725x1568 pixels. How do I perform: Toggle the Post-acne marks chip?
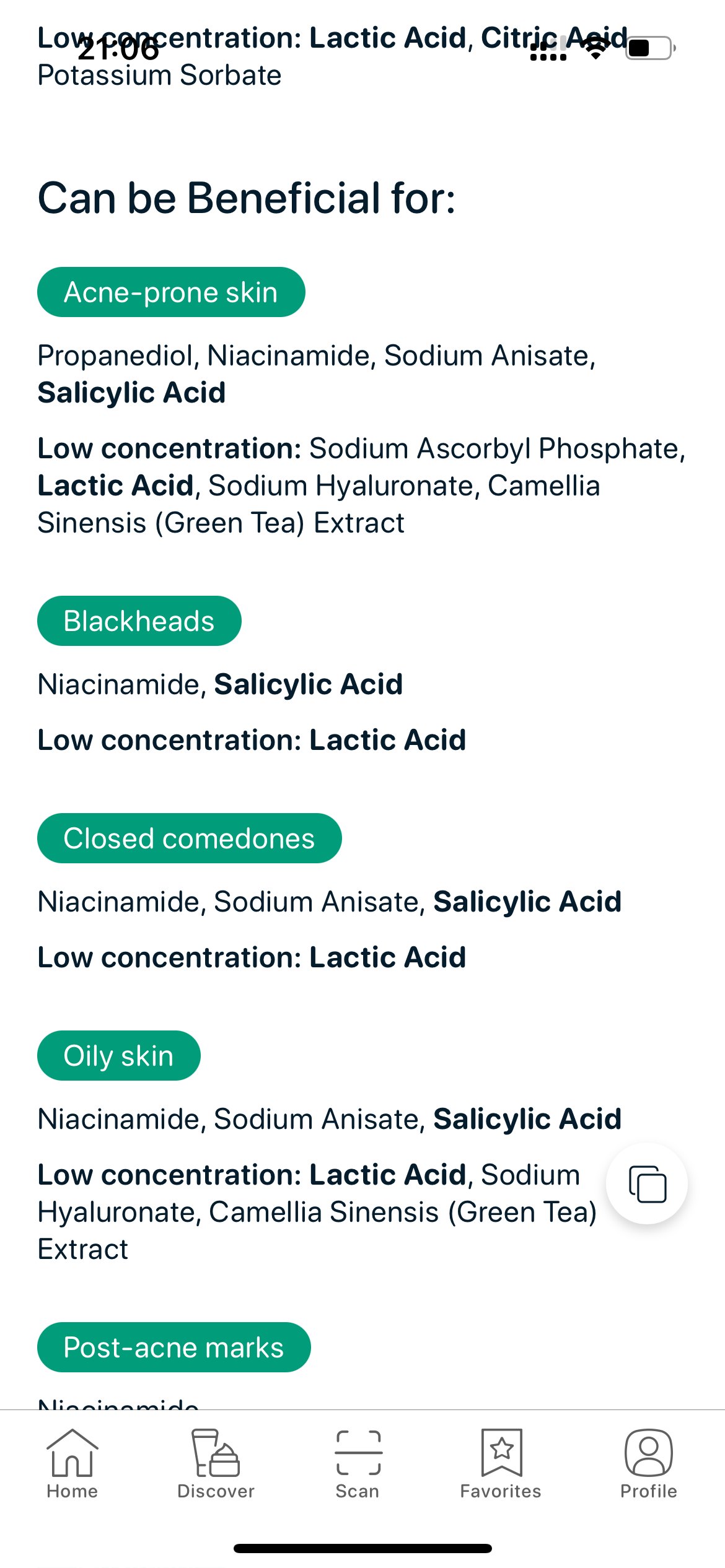point(174,1346)
